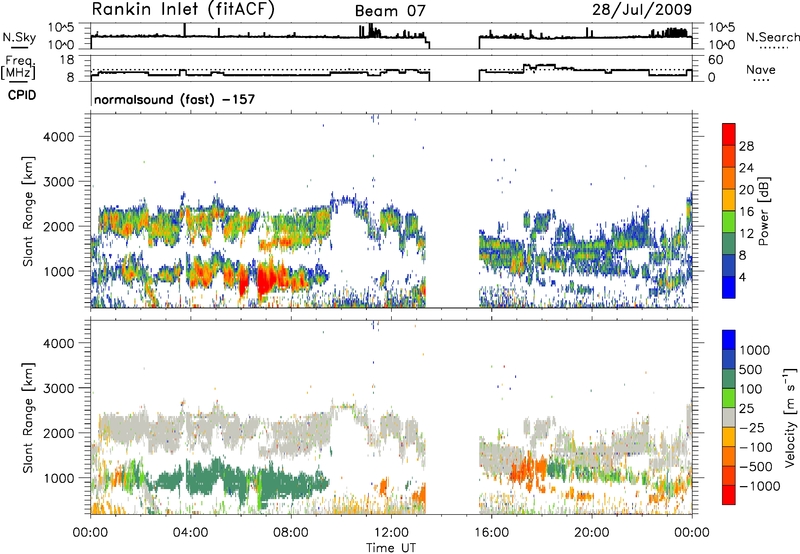The width and height of the screenshot is (800, 554).
Task: Click the '12:00' time tick label
Action: [x=391, y=533]
